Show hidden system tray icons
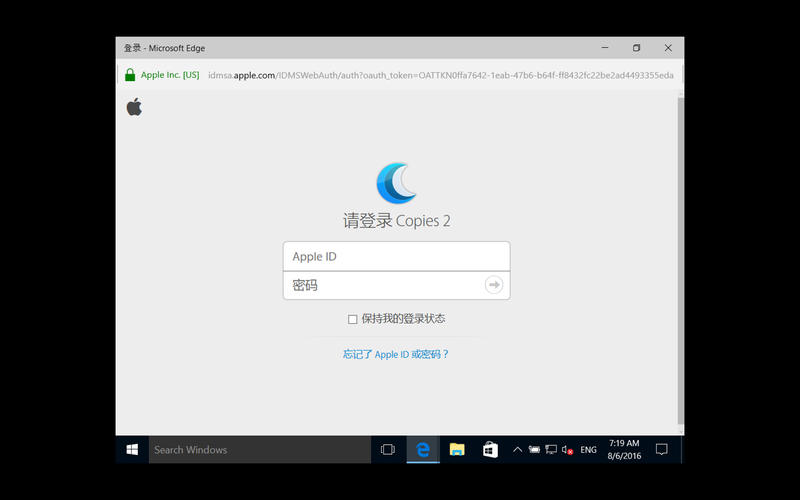Image resolution: width=800 pixels, height=500 pixels. coord(517,449)
